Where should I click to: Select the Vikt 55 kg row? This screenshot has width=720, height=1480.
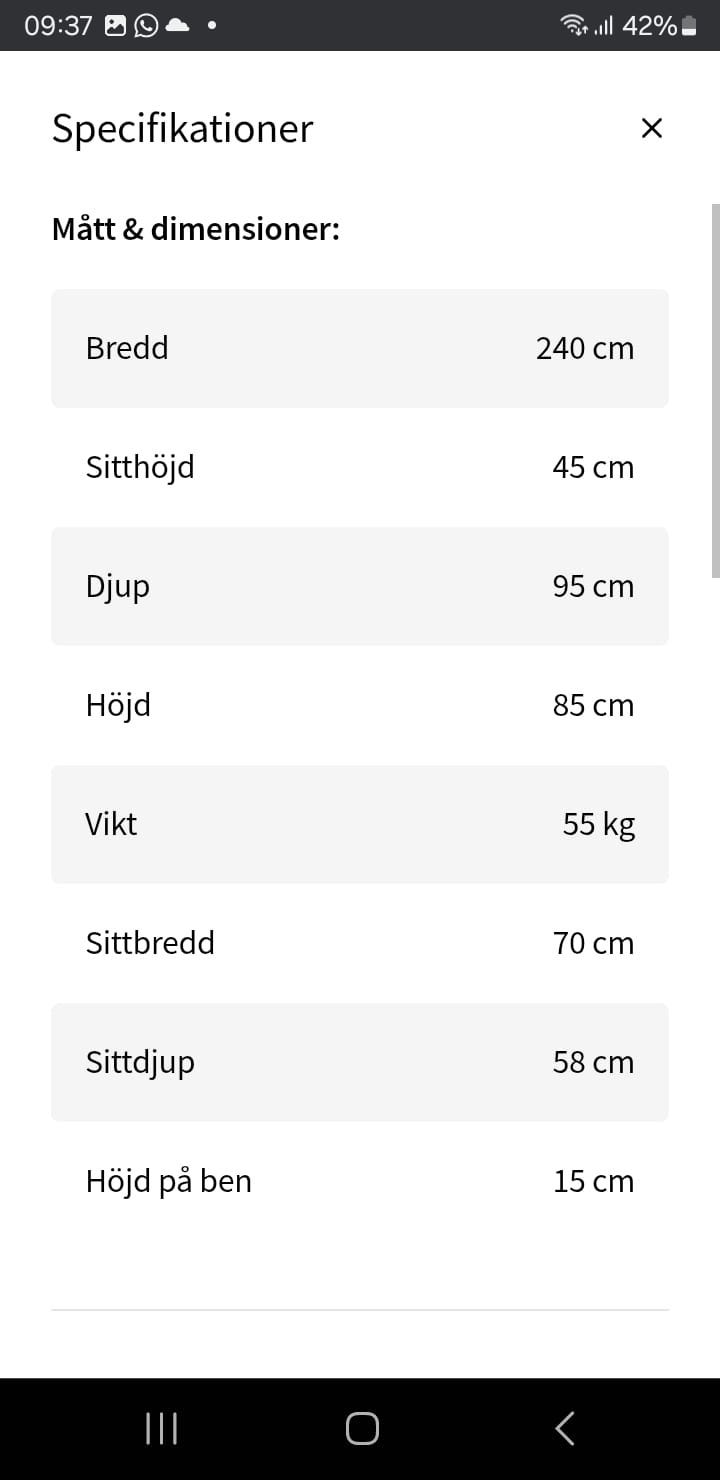[360, 824]
